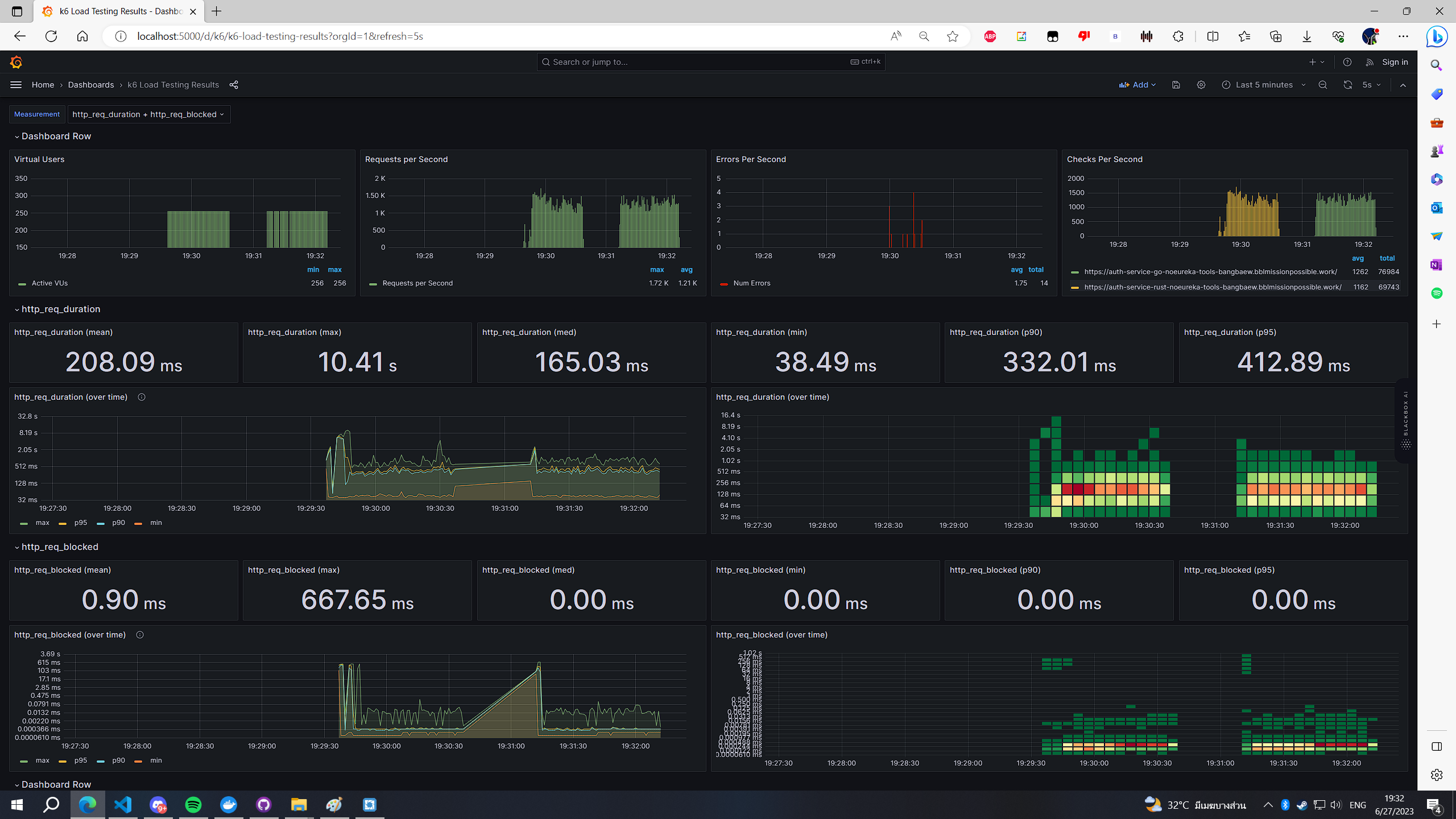Screen dimensions: 1456x819
Task: Toggle Num Errors legend series
Action: tap(751, 283)
